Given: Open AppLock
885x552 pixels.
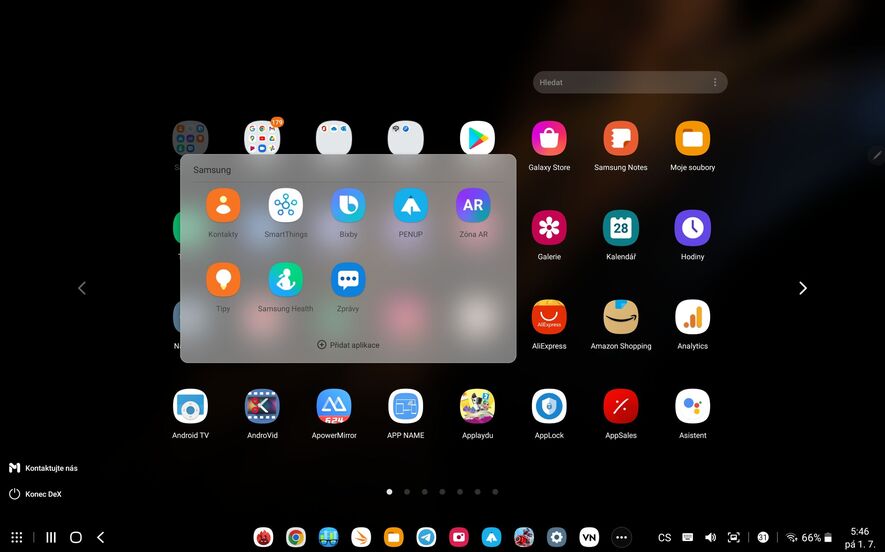Looking at the screenshot, I should click(x=549, y=406).
